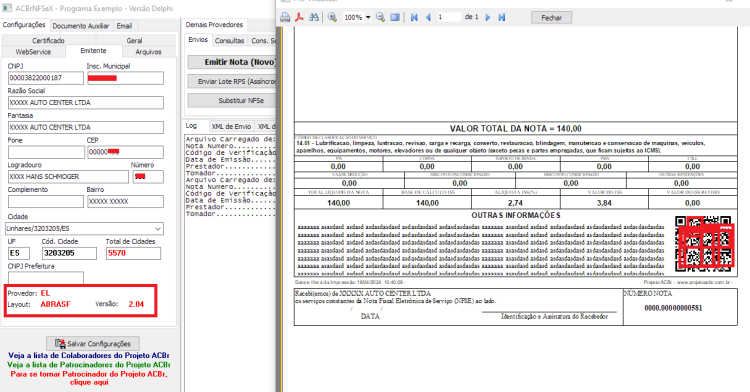This screenshot has height=392, width=750.
Task: Click the 2,74 aliquota value
Action: (x=515, y=203)
